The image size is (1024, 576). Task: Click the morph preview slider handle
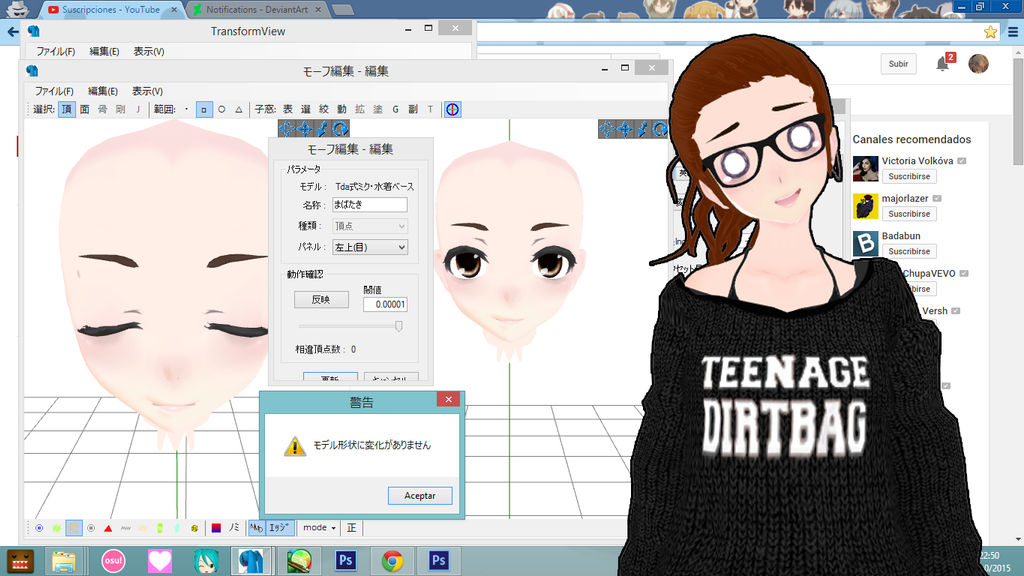tap(399, 326)
